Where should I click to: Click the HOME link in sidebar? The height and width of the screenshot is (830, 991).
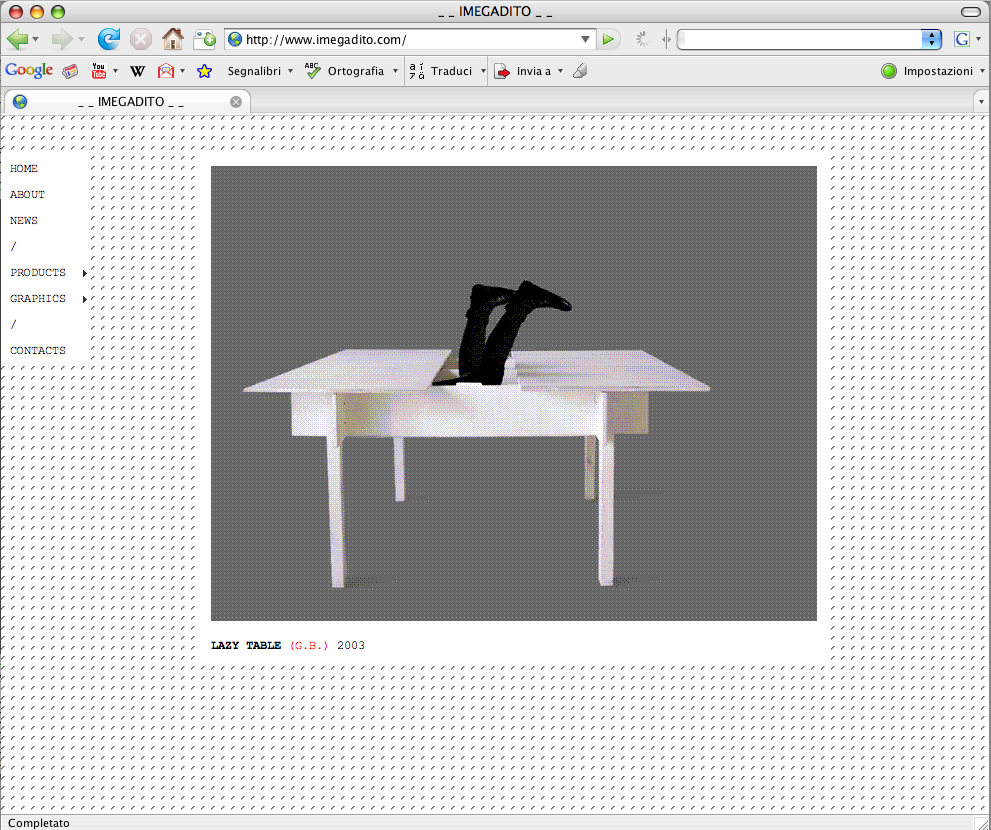24,168
